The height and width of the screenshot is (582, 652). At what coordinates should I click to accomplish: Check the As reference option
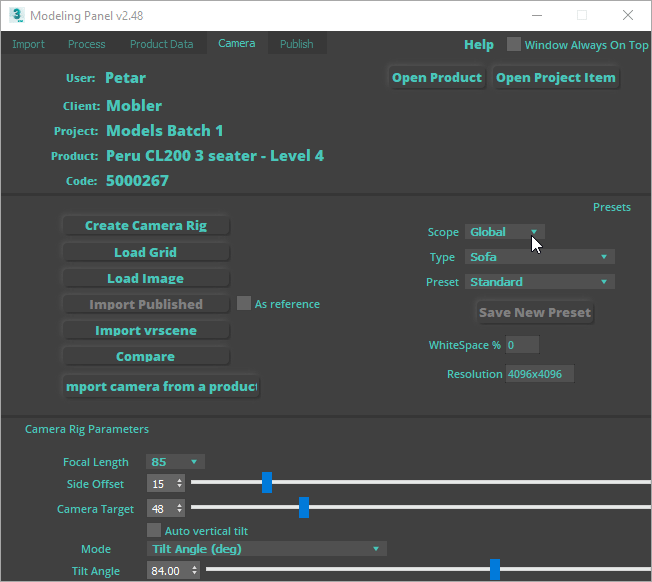pyautogui.click(x=243, y=304)
